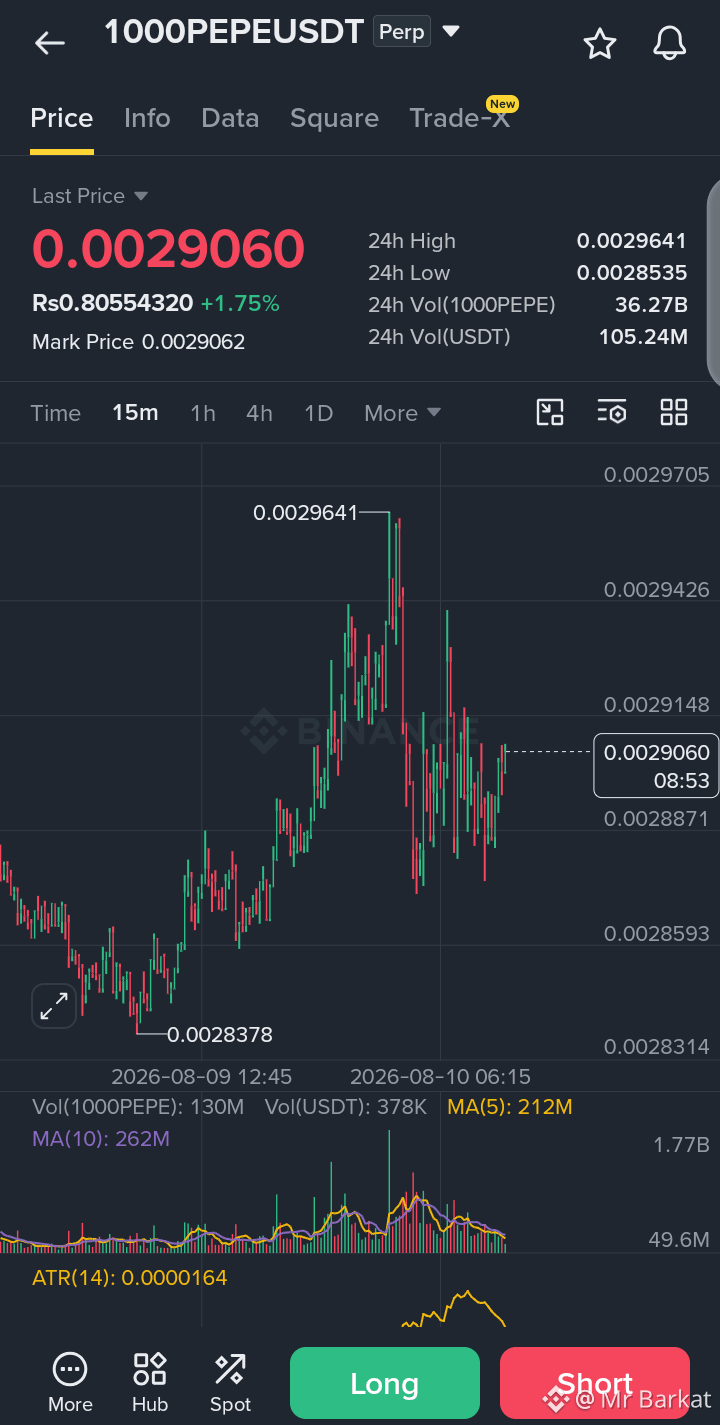Tap the +1.75% change percentage
This screenshot has width=720, height=1425.
[x=240, y=304]
